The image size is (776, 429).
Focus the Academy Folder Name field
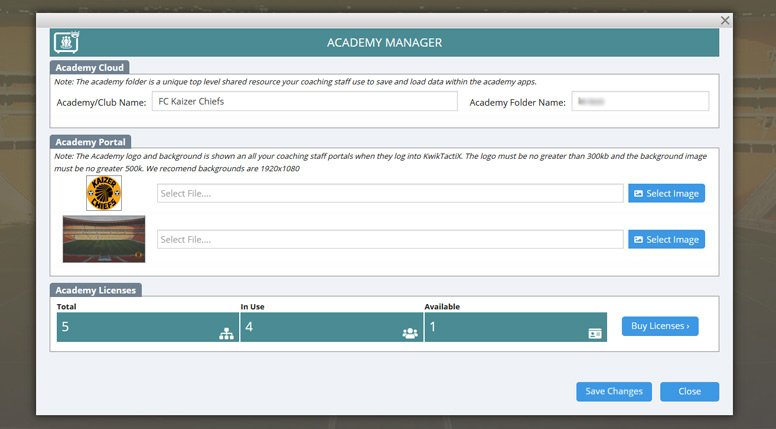[639, 101]
